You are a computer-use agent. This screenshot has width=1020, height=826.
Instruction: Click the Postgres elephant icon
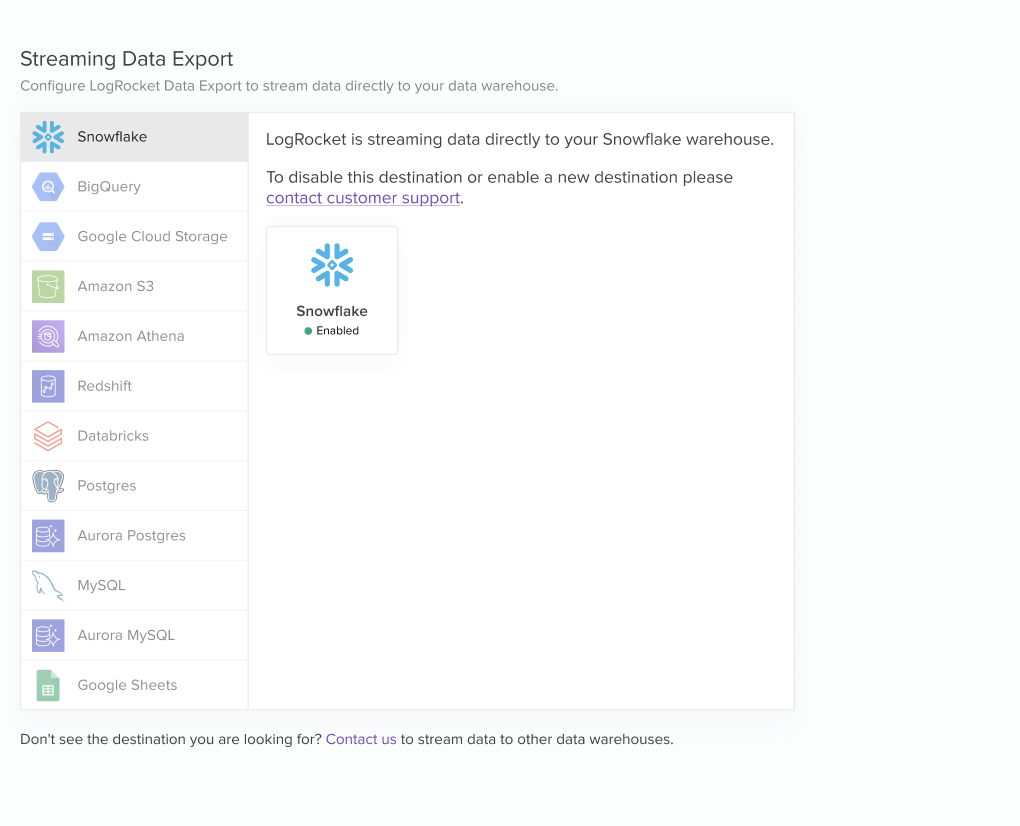[48, 486]
